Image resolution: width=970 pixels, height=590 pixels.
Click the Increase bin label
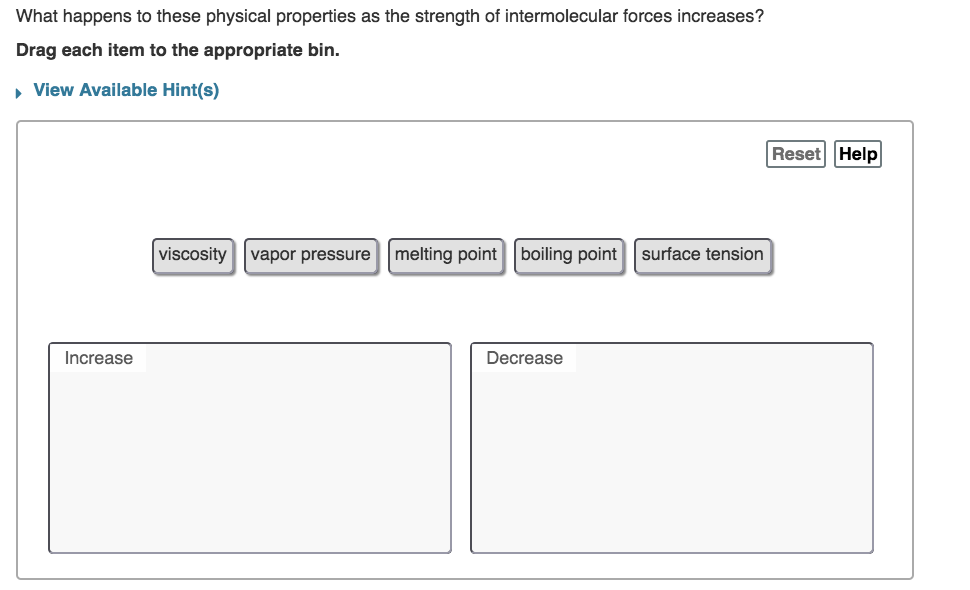pyautogui.click(x=97, y=358)
